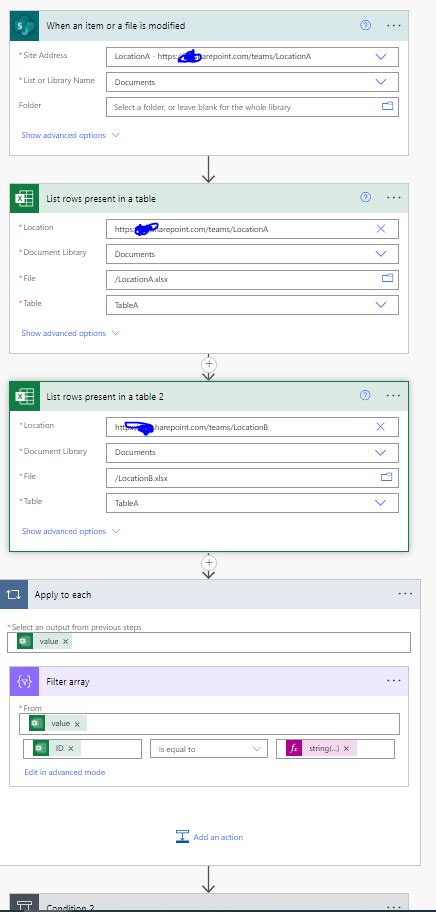436x912 pixels.
Task: Collapse the 'Apply to each' header
Action: coord(210,594)
